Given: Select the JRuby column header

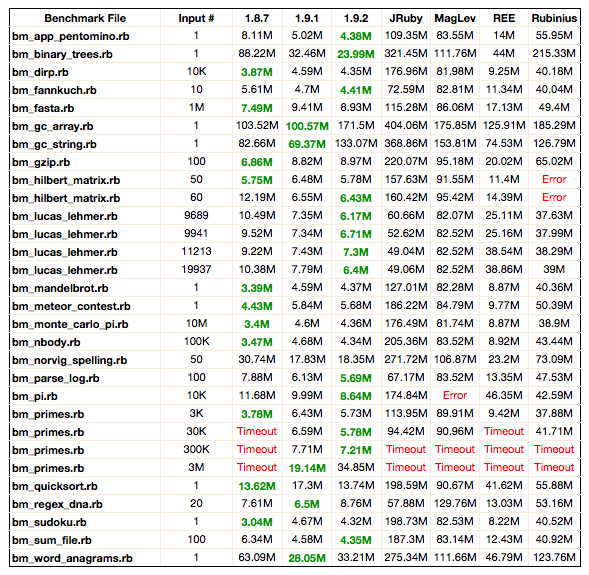Looking at the screenshot, I should [406, 18].
